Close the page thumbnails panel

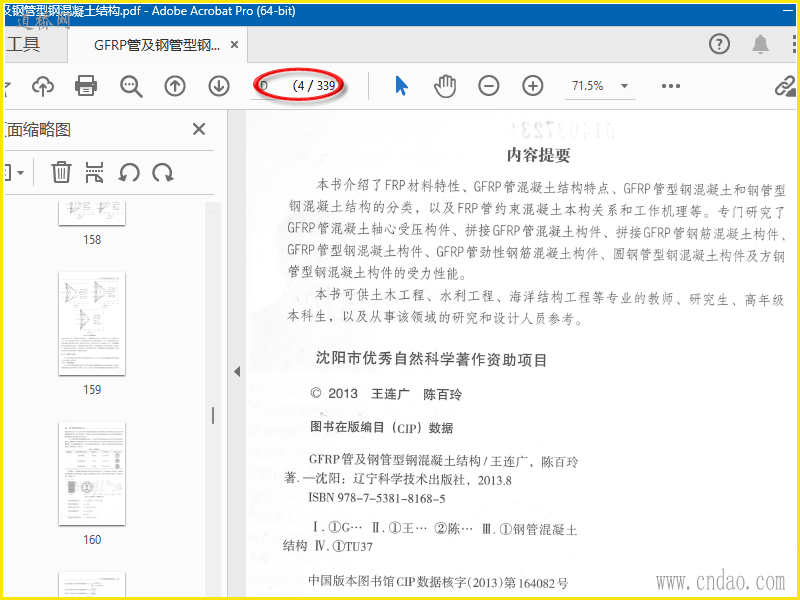click(199, 129)
